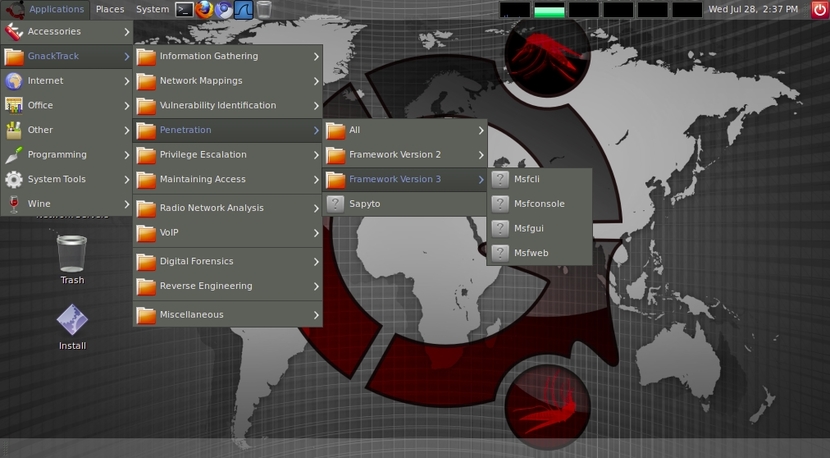Expand the Vulnerability Identification submenu arrow
The height and width of the screenshot is (458, 830).
pyautogui.click(x=316, y=105)
